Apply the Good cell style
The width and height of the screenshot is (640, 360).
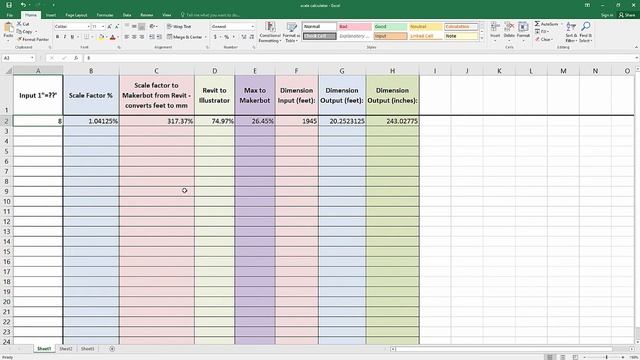[390, 27]
